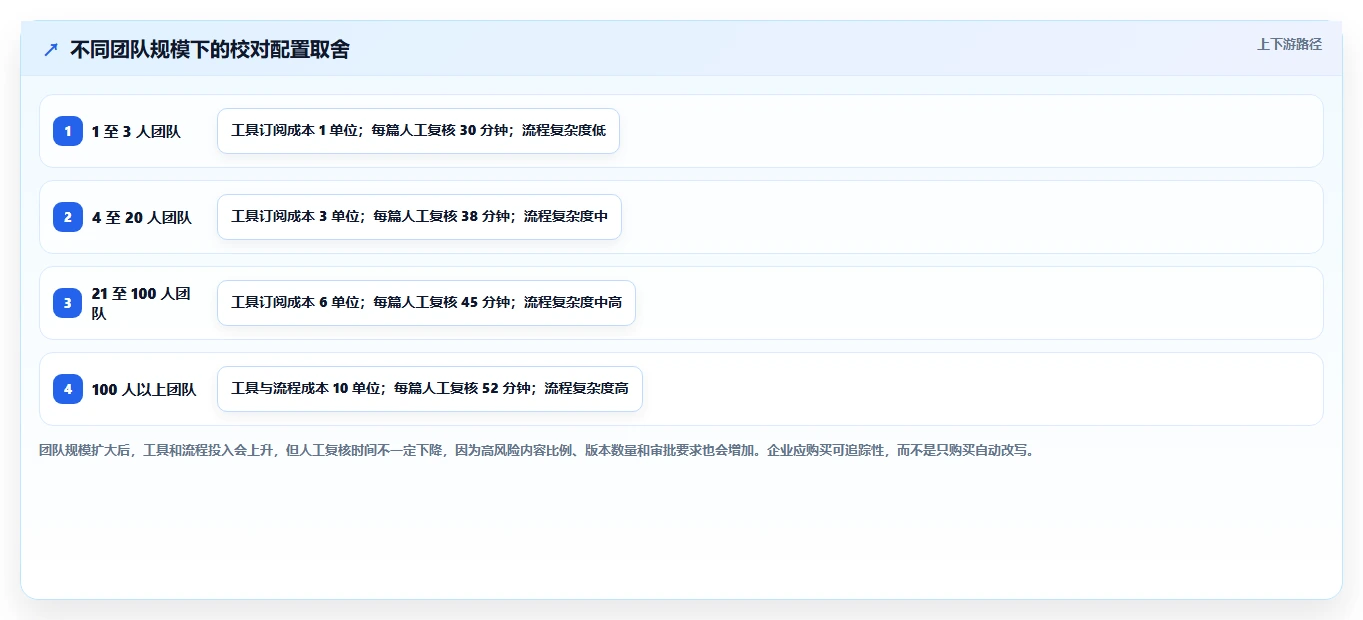Select the number 4 step badge
This screenshot has width=1363, height=620.
[68, 389]
